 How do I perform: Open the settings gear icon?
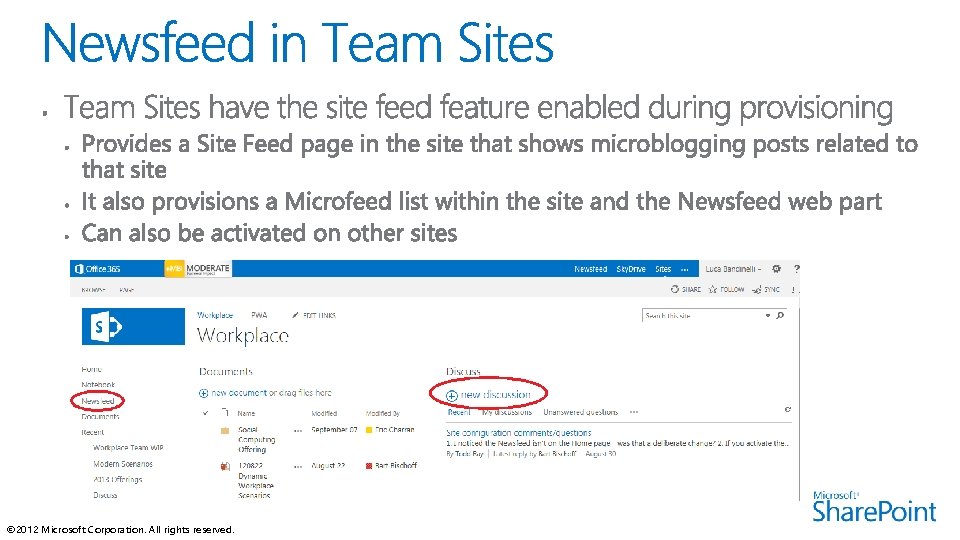[776, 269]
